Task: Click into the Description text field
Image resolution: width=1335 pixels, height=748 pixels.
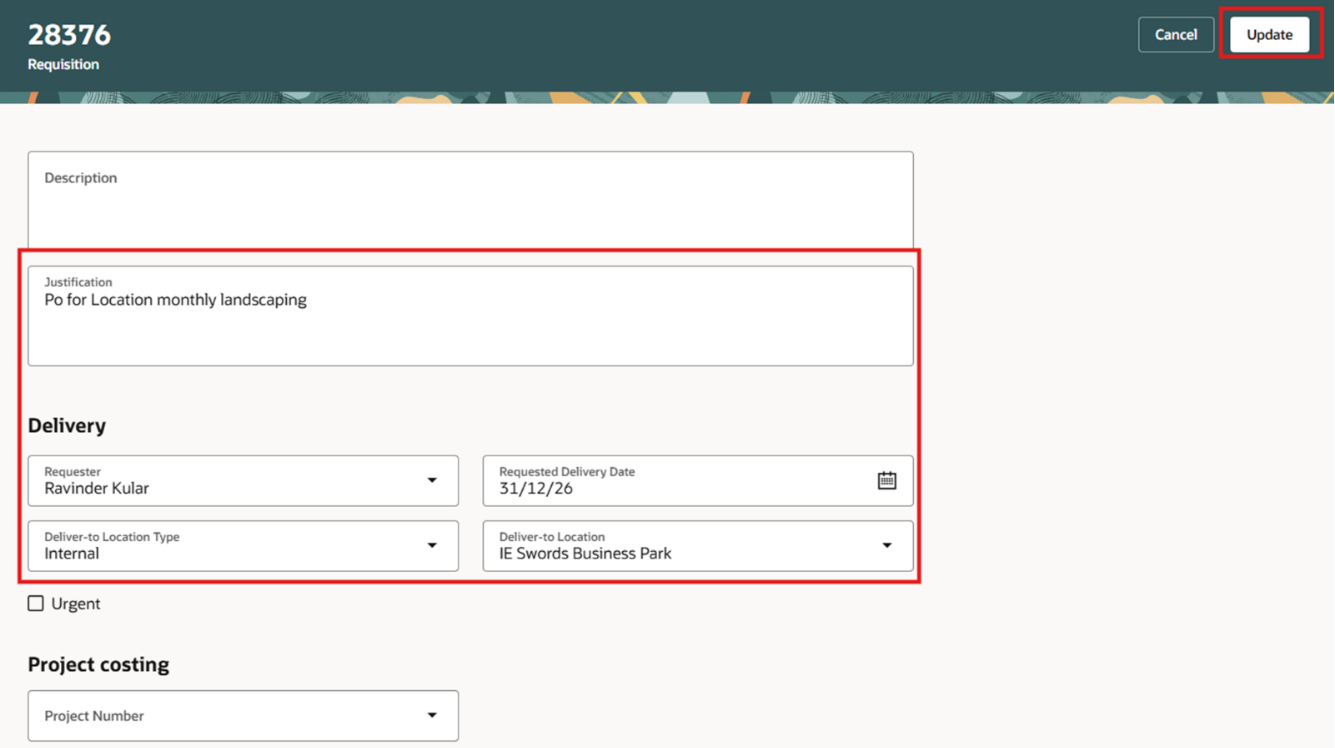Action: tap(470, 199)
